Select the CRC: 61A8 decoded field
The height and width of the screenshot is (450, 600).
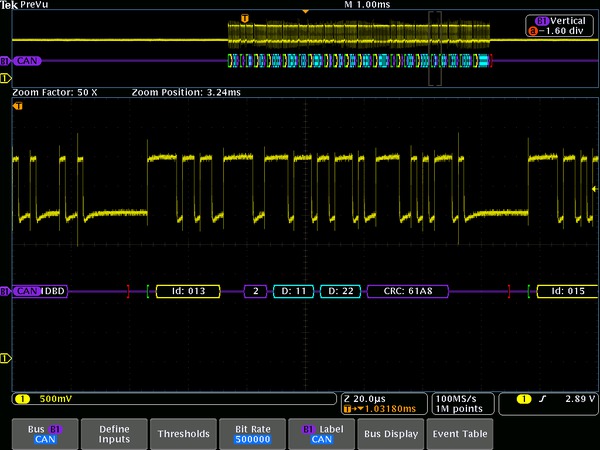(x=408, y=291)
